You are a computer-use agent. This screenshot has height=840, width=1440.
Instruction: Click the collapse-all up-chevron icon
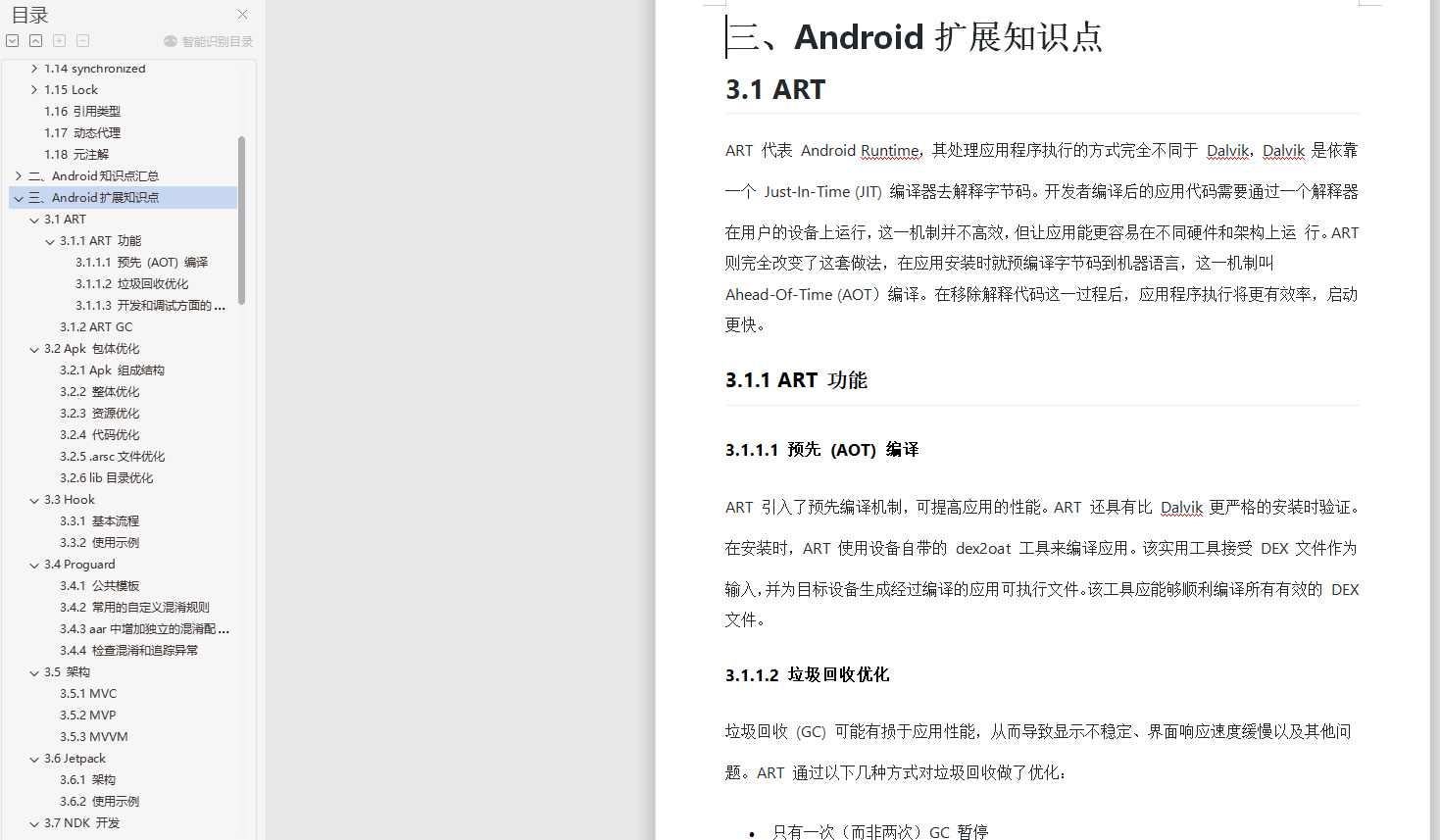coord(36,41)
